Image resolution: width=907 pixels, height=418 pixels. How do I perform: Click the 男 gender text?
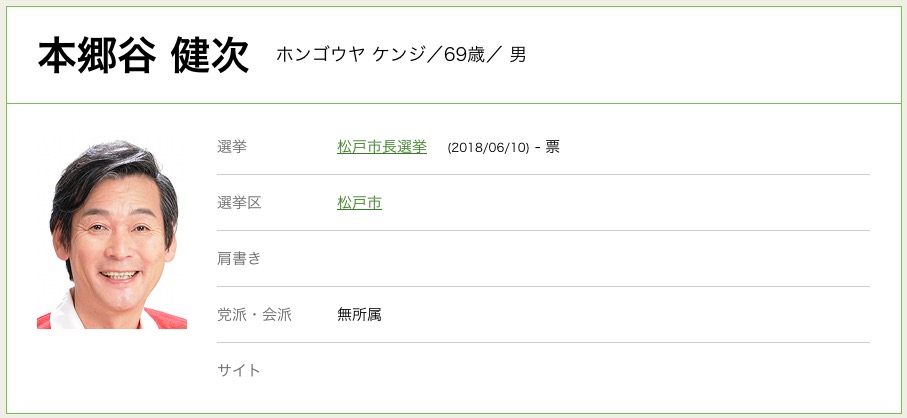click(518, 55)
